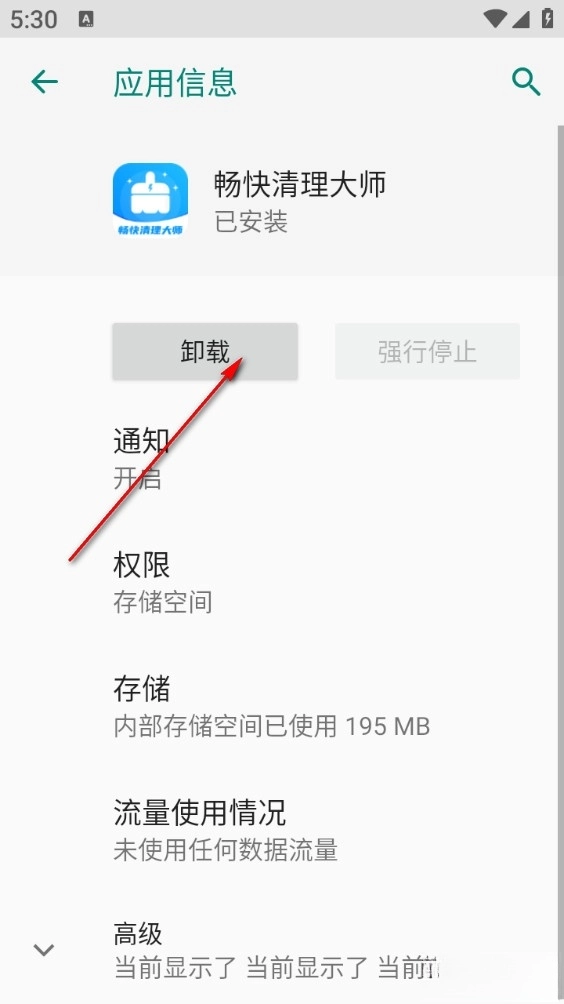Open 流量使用情况 data usage
564x1004 pixels.
point(282,830)
